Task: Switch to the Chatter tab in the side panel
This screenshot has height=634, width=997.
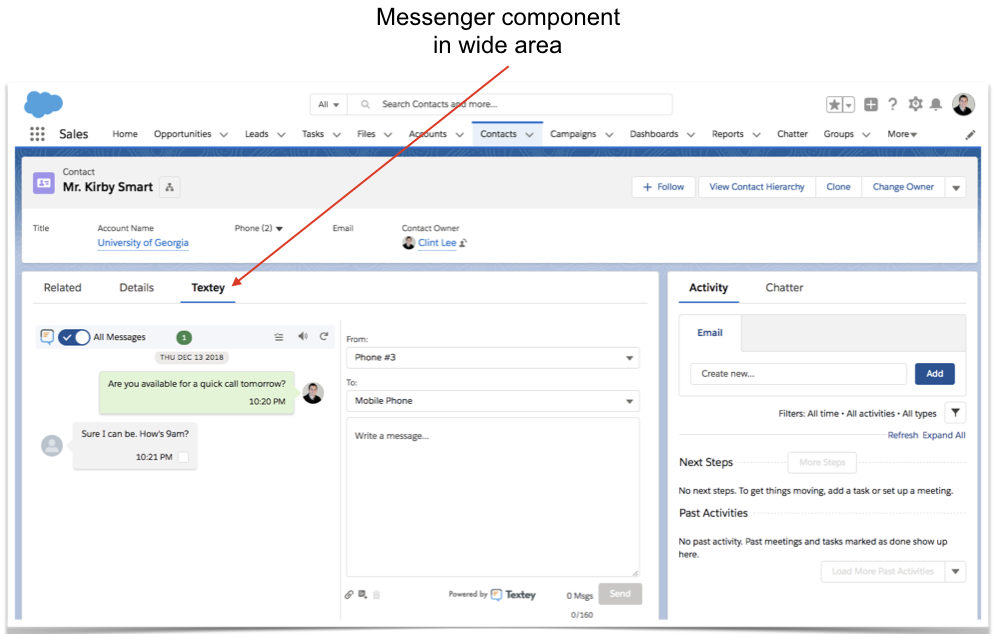Action: click(x=784, y=287)
